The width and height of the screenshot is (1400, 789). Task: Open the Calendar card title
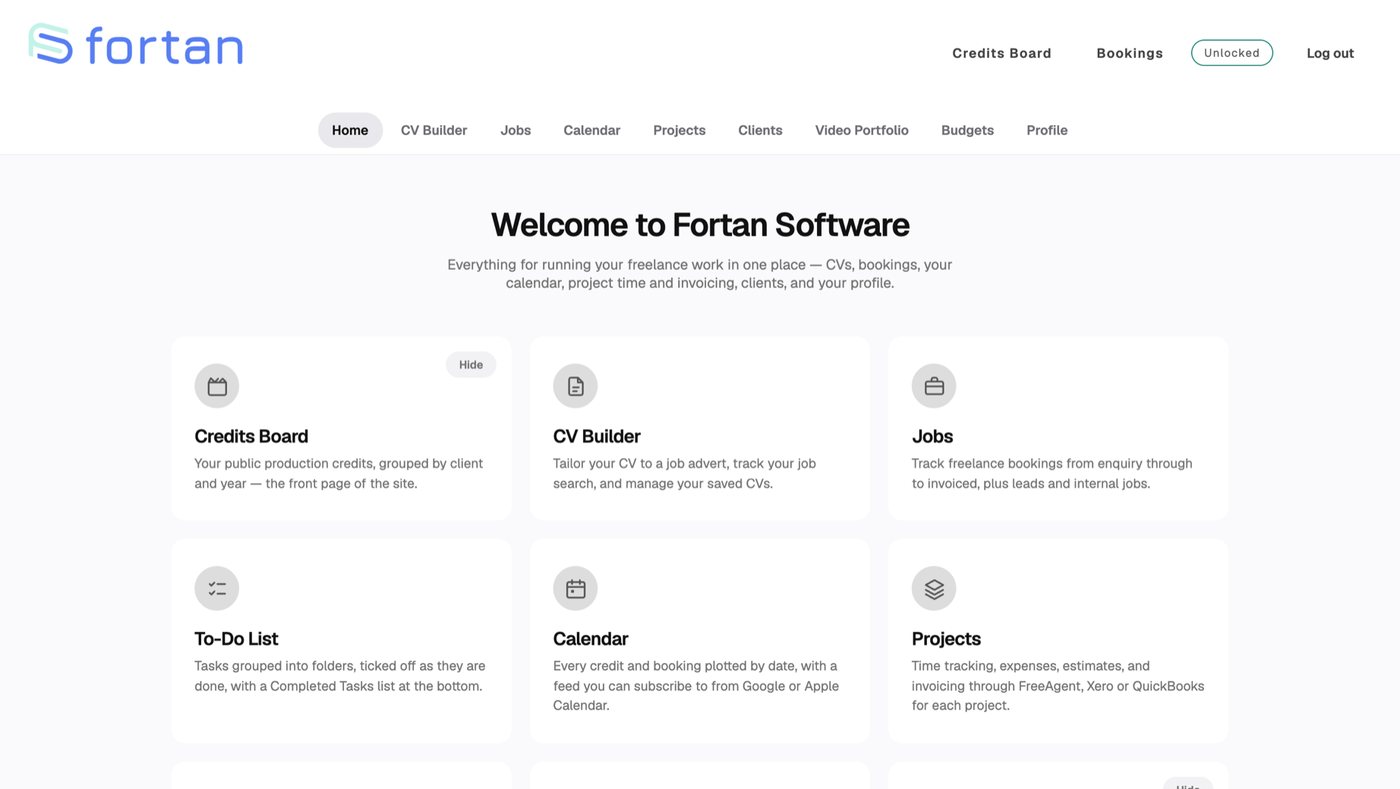tap(590, 638)
